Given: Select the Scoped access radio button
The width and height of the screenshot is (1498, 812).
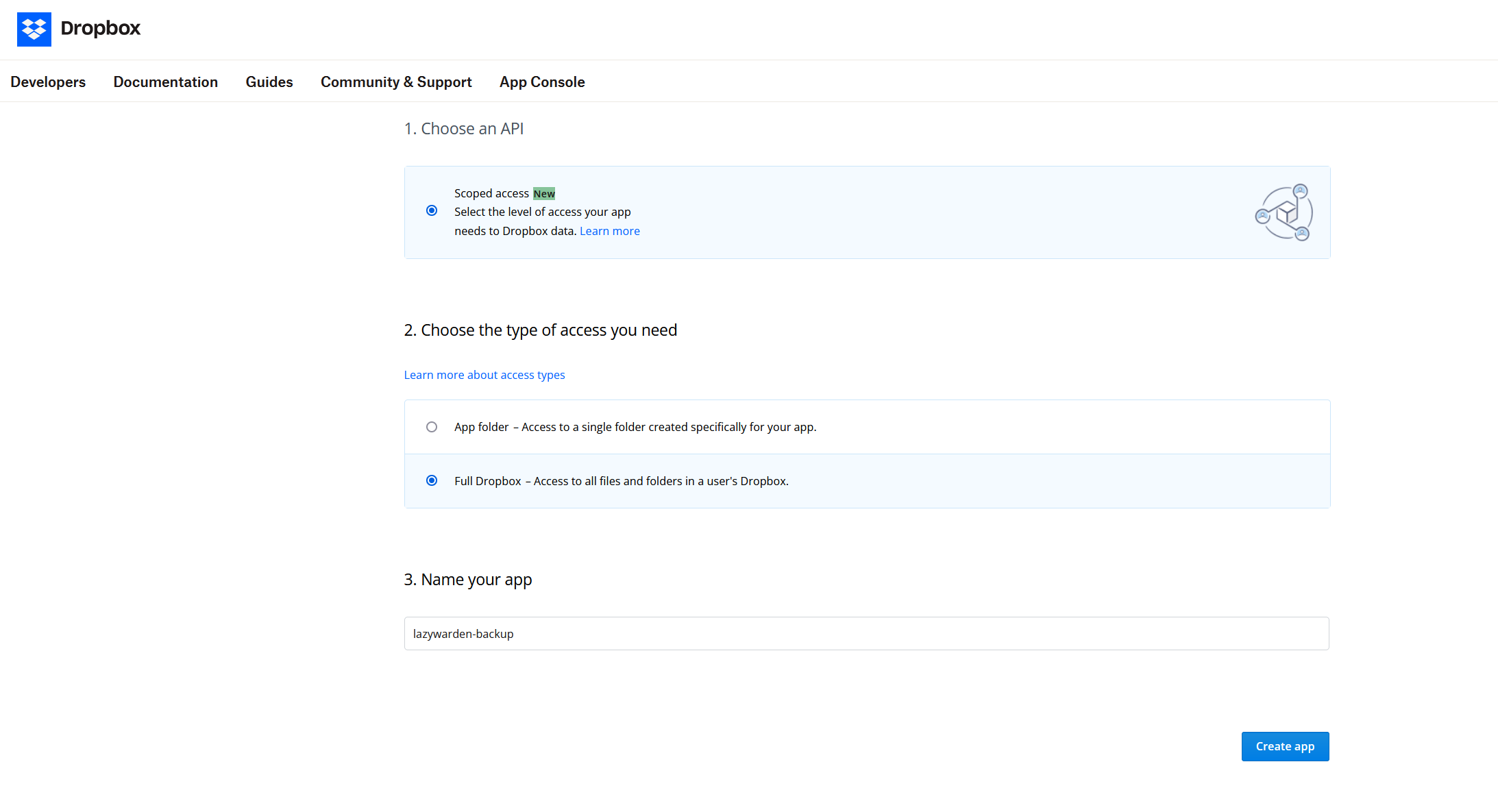Looking at the screenshot, I should [x=432, y=210].
